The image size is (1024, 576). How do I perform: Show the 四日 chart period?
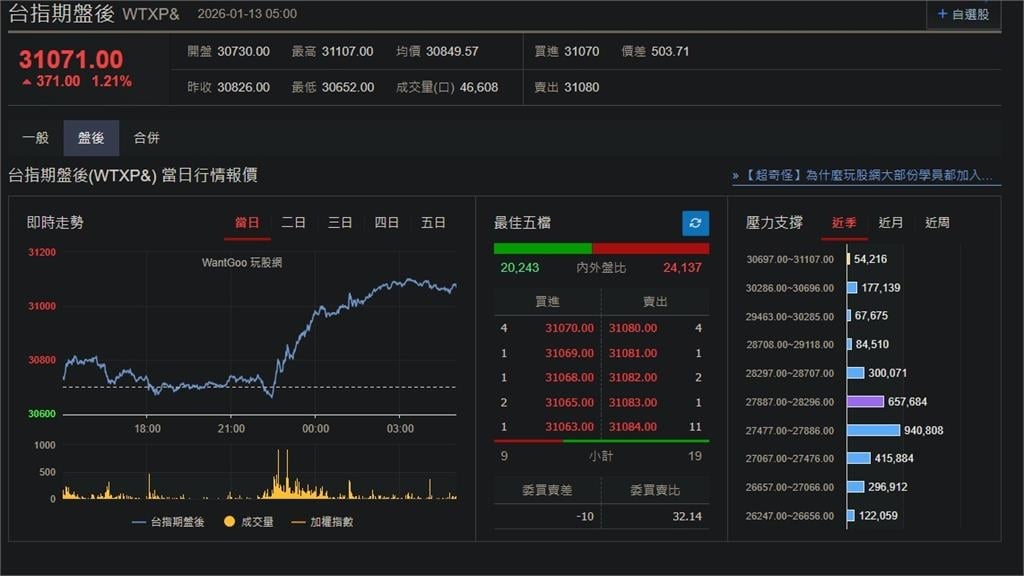(387, 223)
